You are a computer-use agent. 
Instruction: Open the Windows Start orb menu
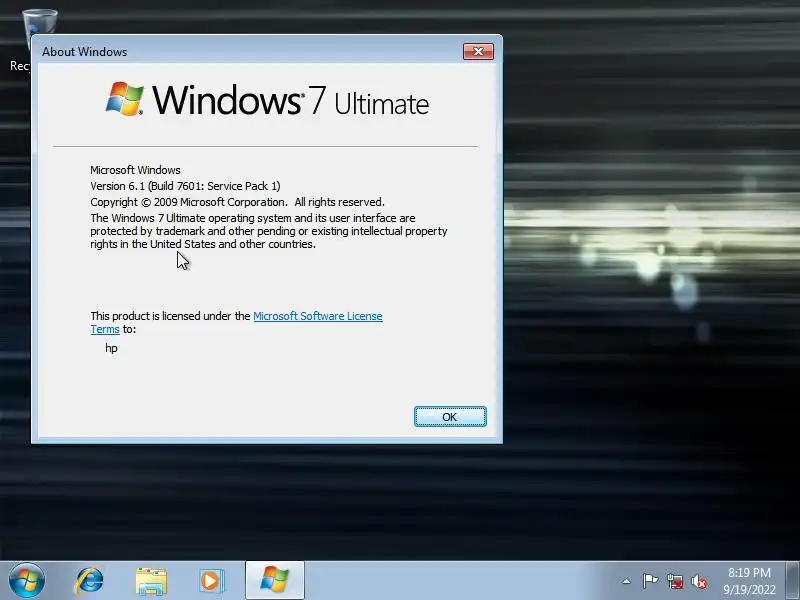point(27,581)
